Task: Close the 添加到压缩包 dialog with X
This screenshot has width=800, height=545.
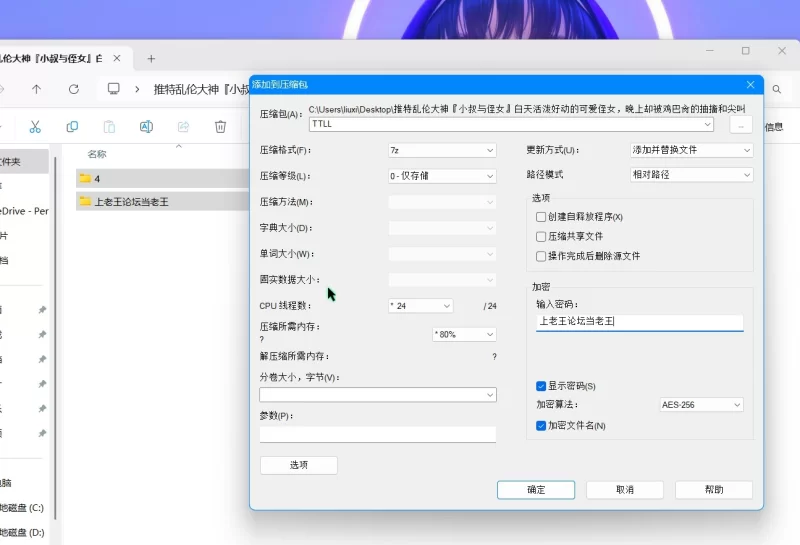Action: click(750, 85)
